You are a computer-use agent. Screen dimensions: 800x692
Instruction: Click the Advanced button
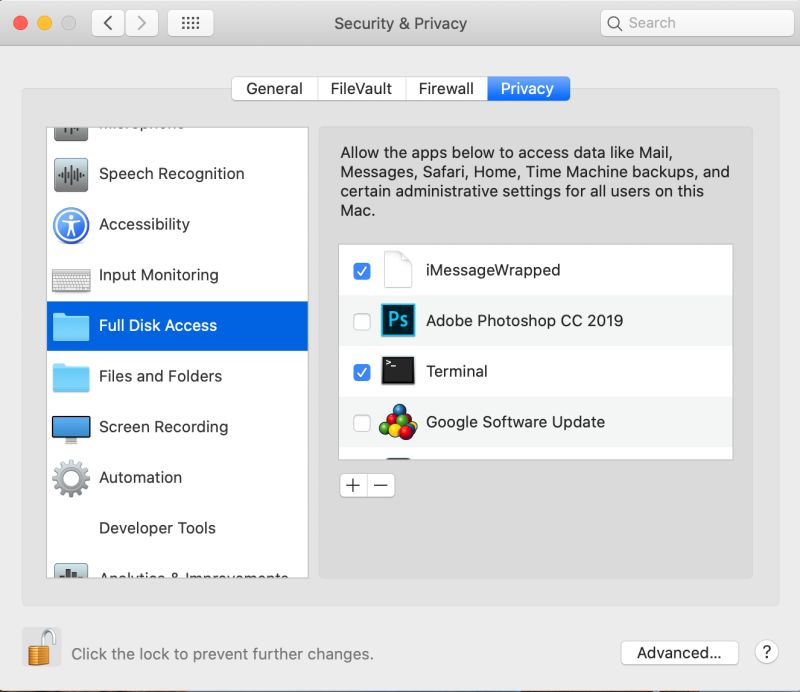click(680, 652)
